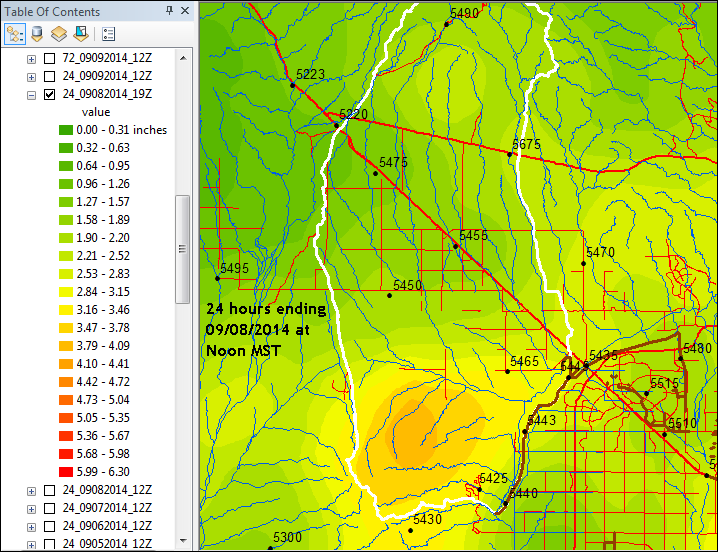Screen dimensions: 718x552
Task: Click the '0.96 - 1.26' legend label
Action: pyautogui.click(x=103, y=184)
